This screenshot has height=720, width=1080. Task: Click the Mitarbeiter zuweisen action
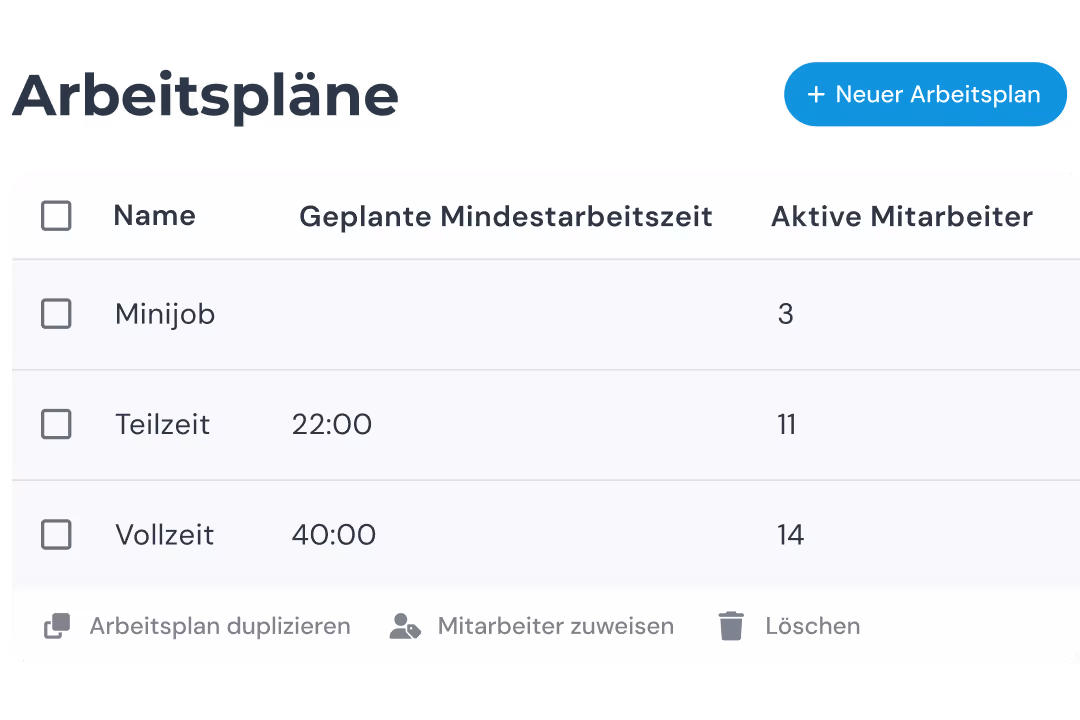(x=555, y=625)
